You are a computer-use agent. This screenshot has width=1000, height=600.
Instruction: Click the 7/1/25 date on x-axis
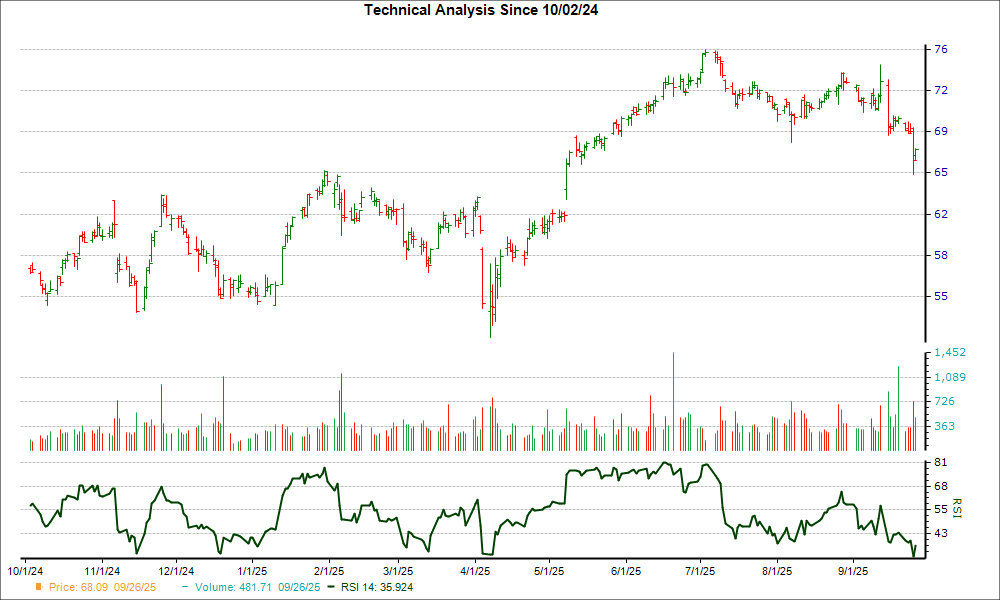[700, 572]
